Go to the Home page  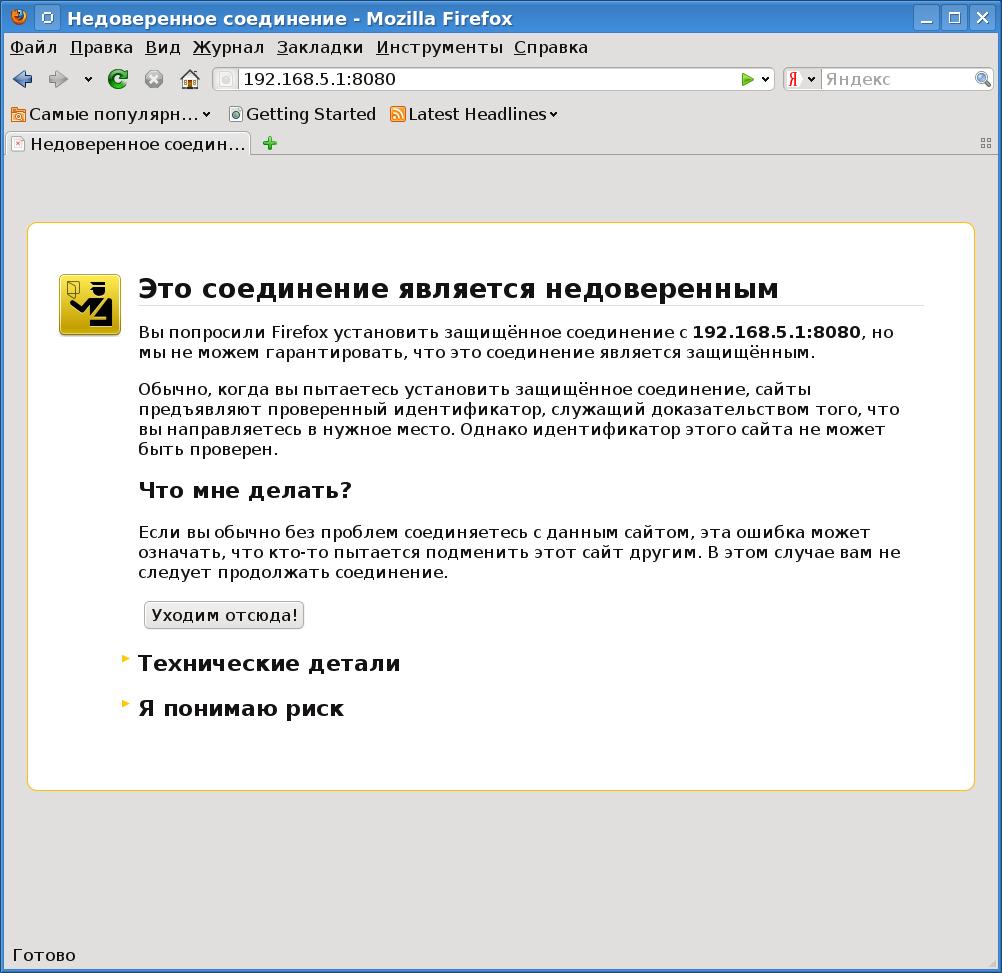190,79
